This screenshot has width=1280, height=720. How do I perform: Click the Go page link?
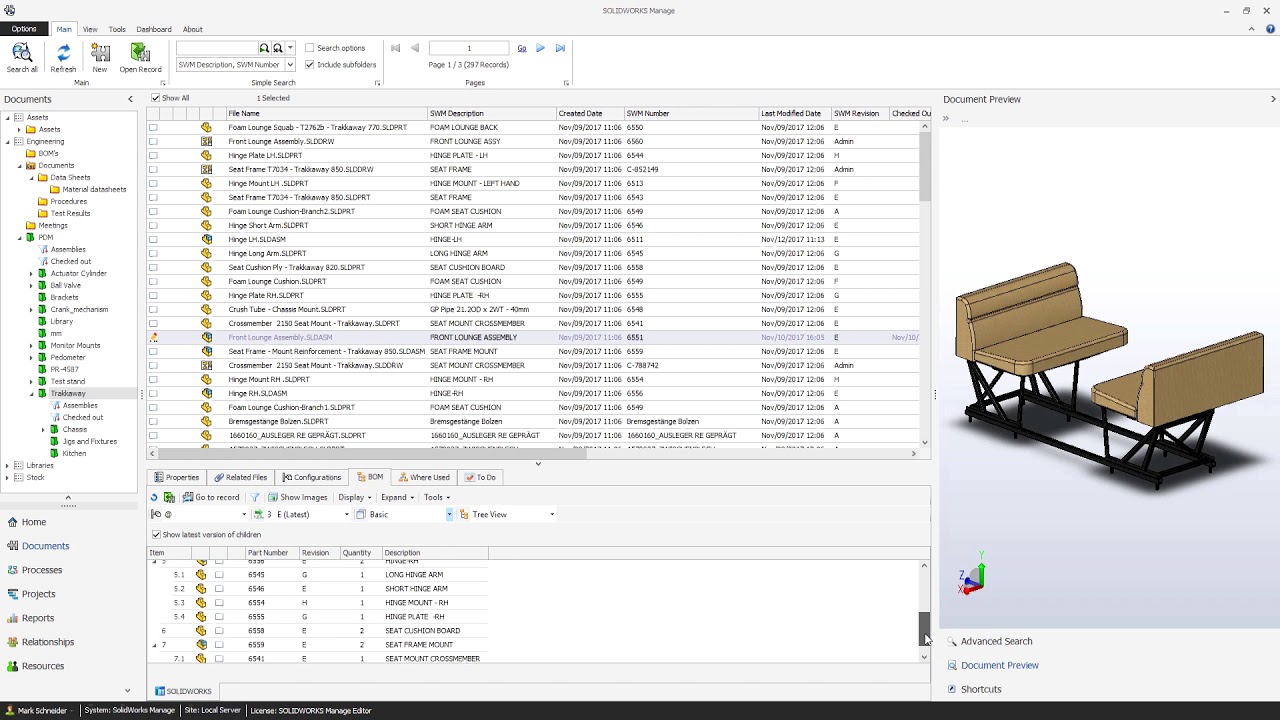(521, 48)
